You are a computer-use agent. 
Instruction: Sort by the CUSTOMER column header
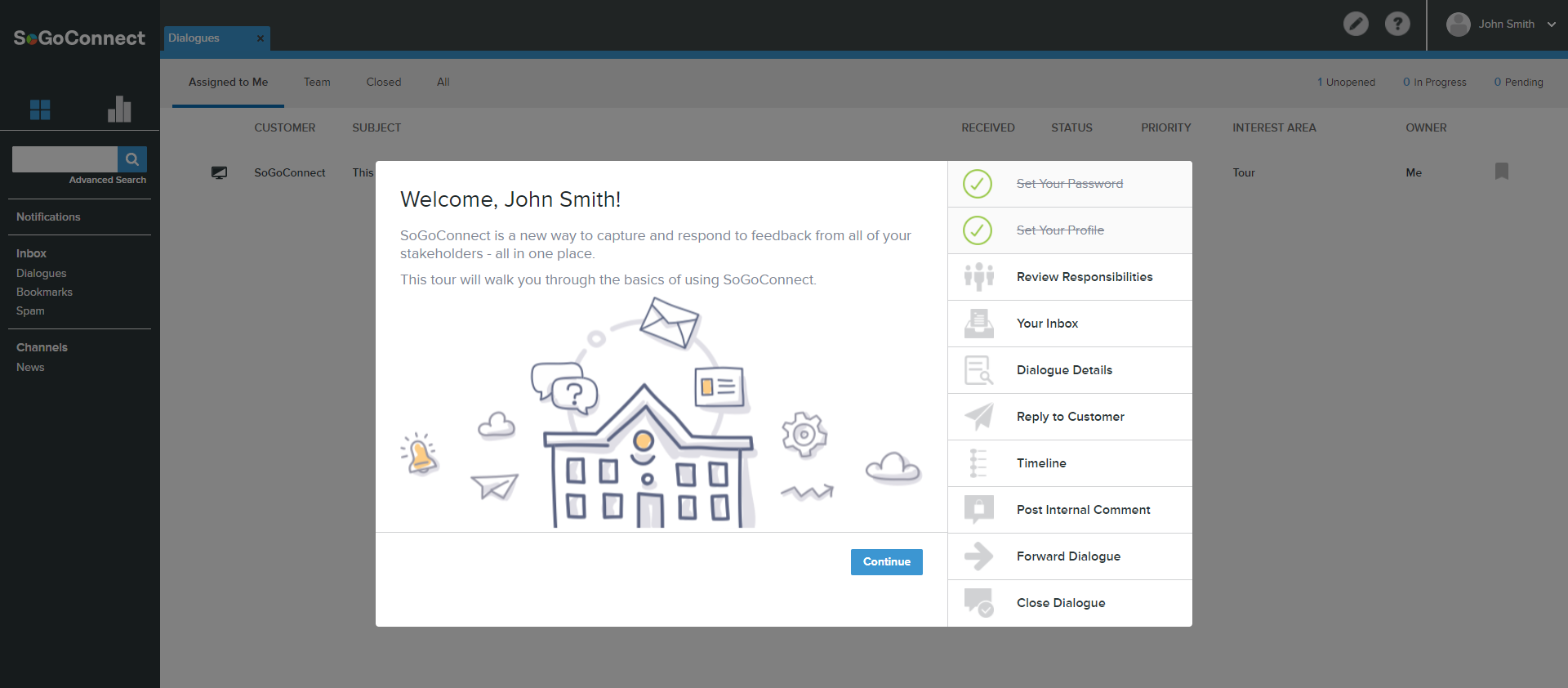284,127
